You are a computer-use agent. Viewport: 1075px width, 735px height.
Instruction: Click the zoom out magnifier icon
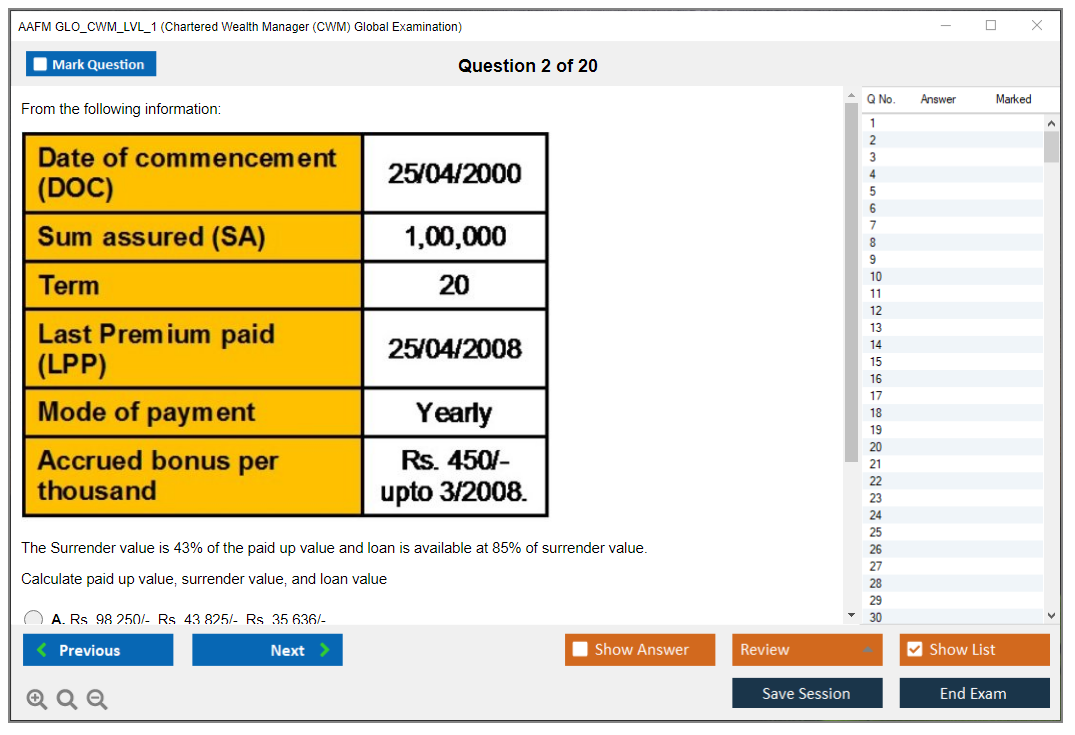(x=97, y=700)
